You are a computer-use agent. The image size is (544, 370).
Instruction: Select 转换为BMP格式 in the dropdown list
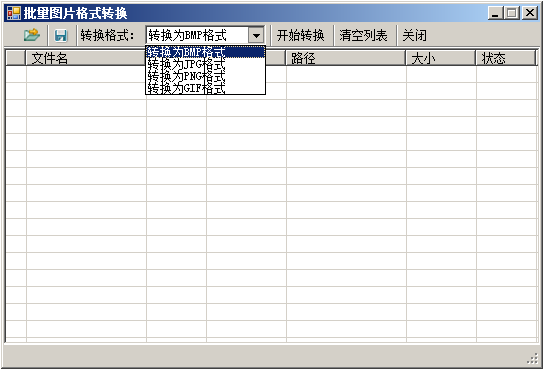pyautogui.click(x=205, y=52)
